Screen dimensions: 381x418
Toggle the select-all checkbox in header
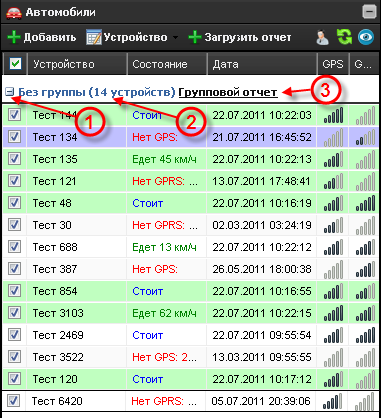tap(15, 63)
